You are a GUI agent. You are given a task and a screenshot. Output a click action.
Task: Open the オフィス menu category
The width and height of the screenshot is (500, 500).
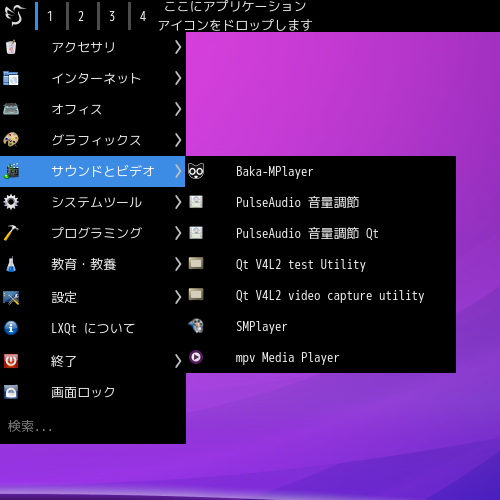tap(92, 109)
